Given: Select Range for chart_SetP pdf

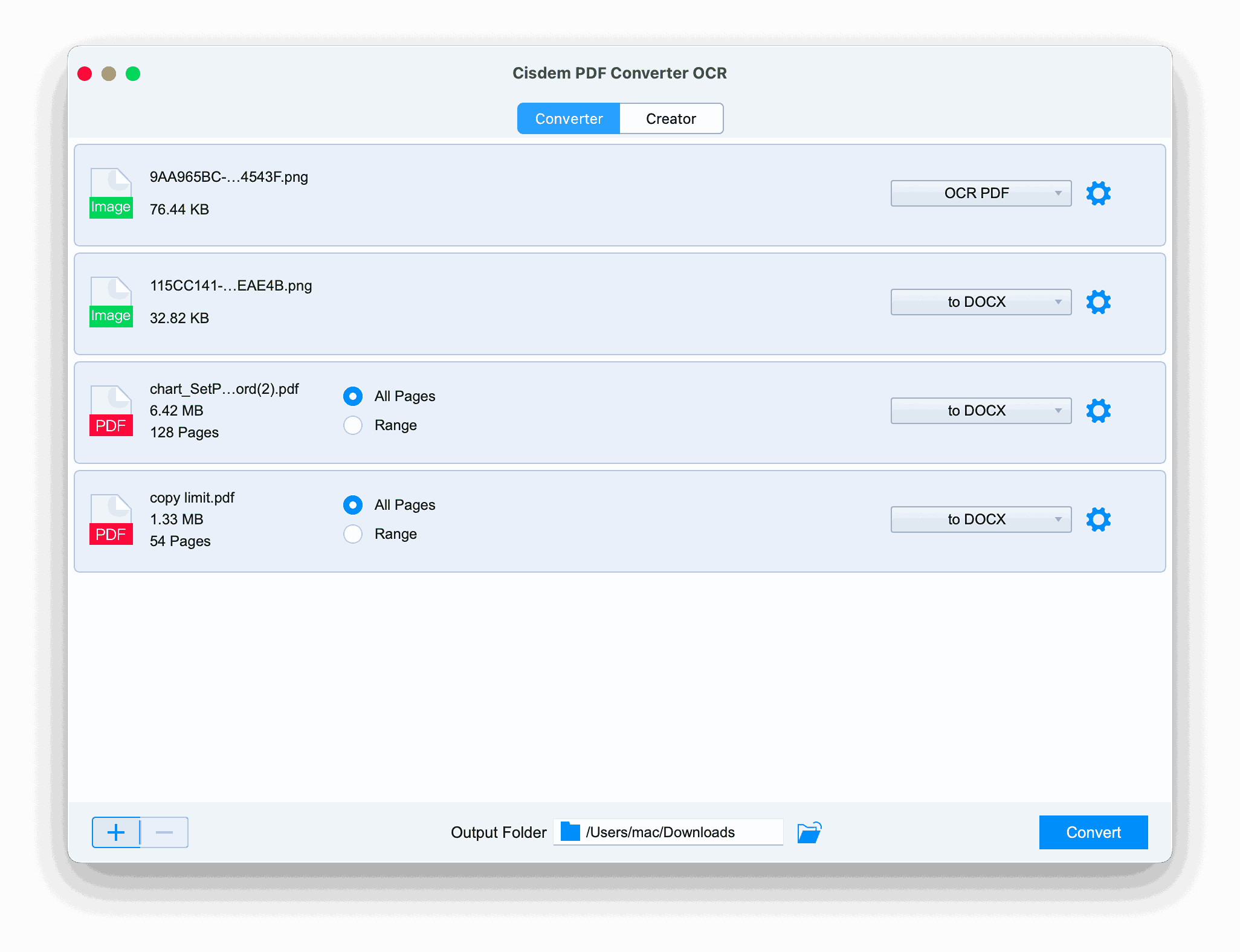Looking at the screenshot, I should tap(353, 425).
